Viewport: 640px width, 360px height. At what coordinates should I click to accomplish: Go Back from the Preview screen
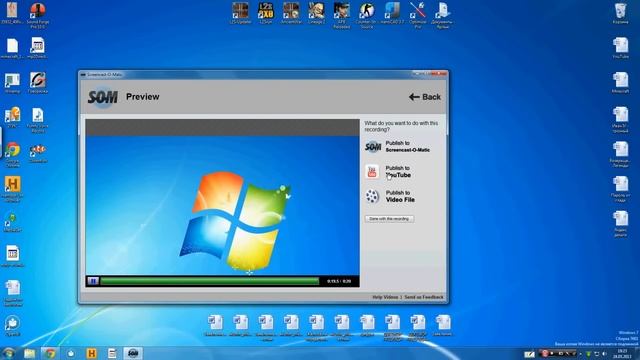tap(425, 97)
